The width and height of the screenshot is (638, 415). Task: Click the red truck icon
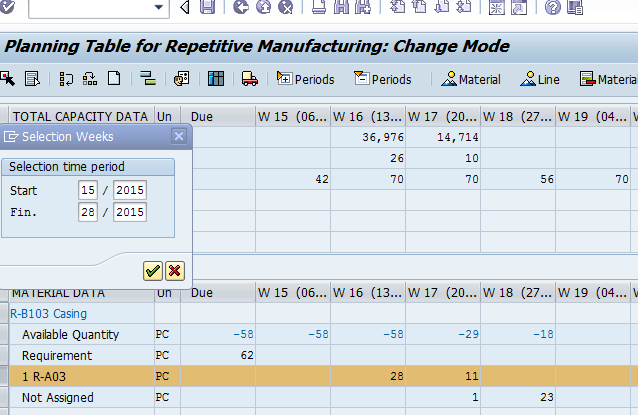click(x=249, y=79)
